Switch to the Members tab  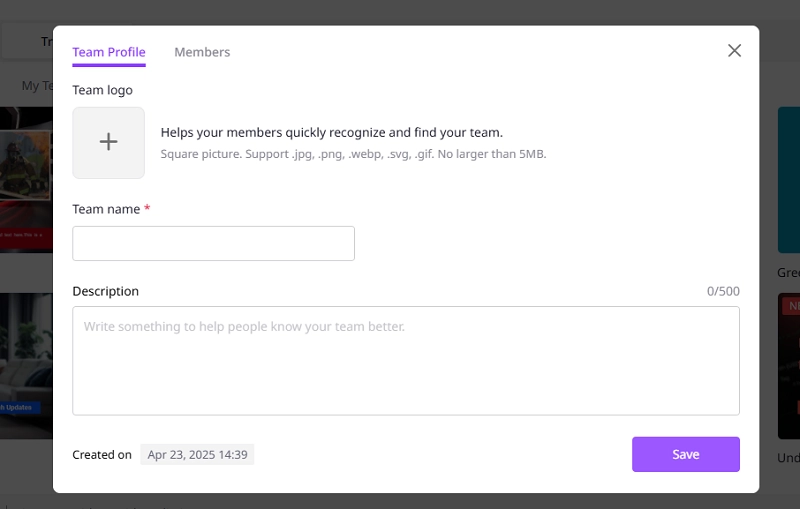(202, 52)
